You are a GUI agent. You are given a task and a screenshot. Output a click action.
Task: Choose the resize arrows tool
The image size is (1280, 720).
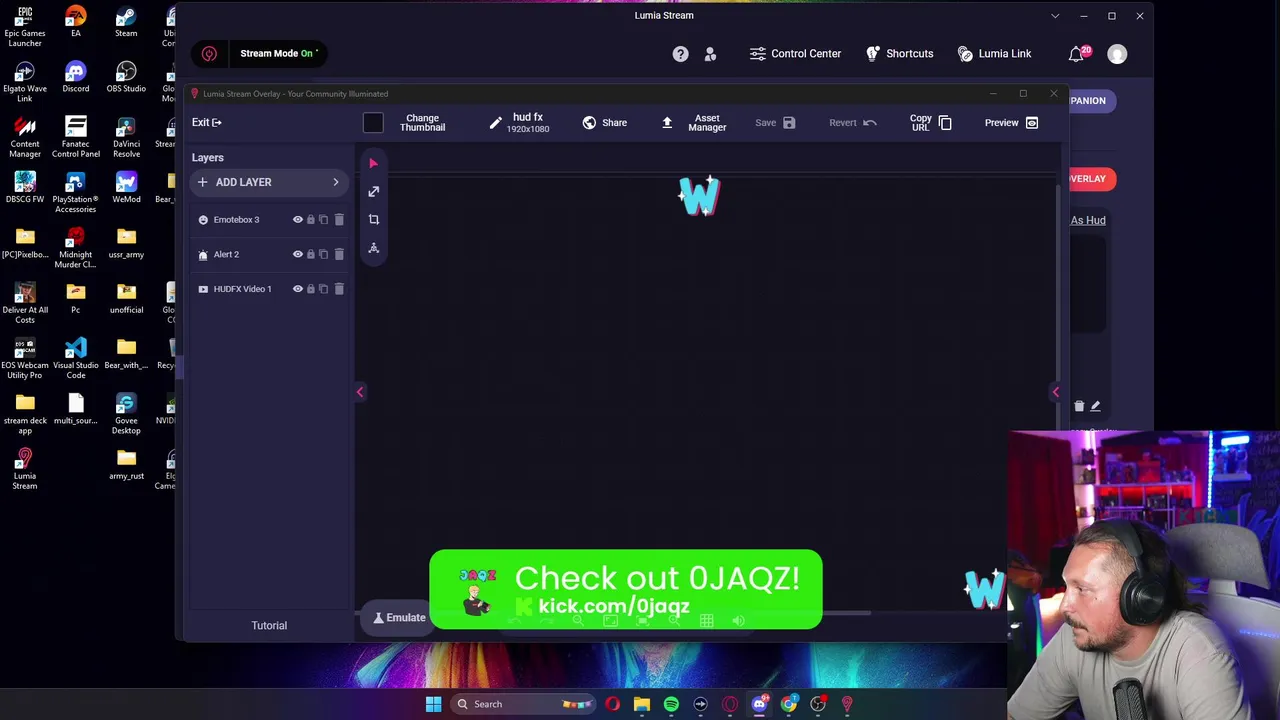coord(373,191)
